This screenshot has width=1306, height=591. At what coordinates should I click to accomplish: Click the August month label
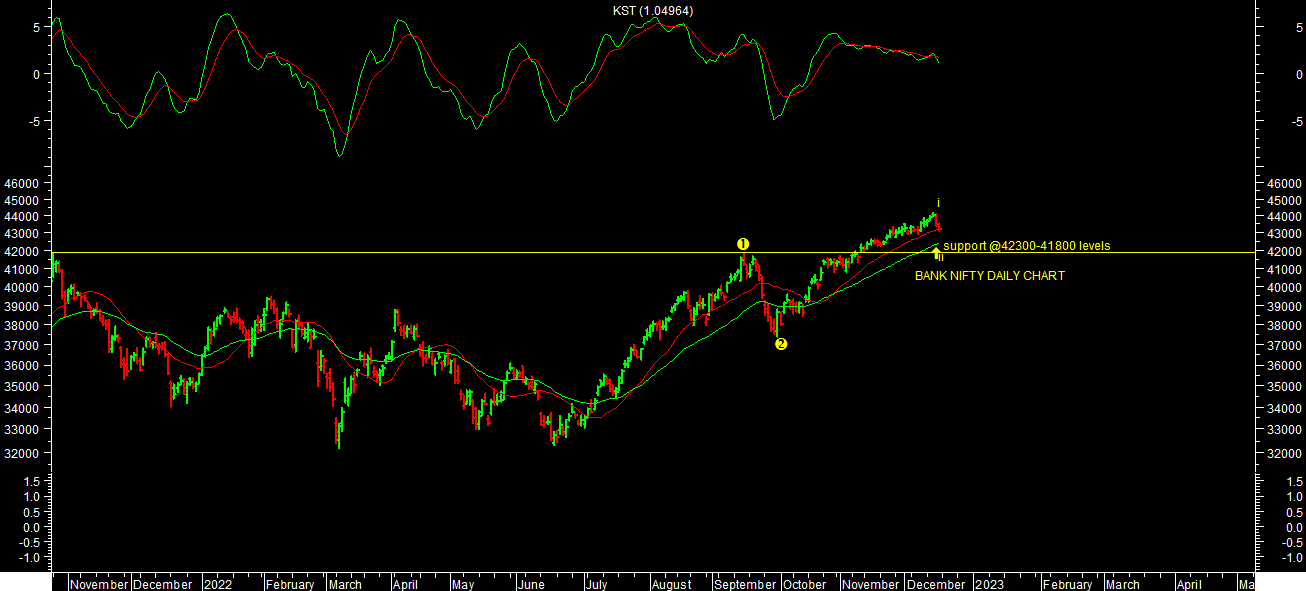coord(671,585)
